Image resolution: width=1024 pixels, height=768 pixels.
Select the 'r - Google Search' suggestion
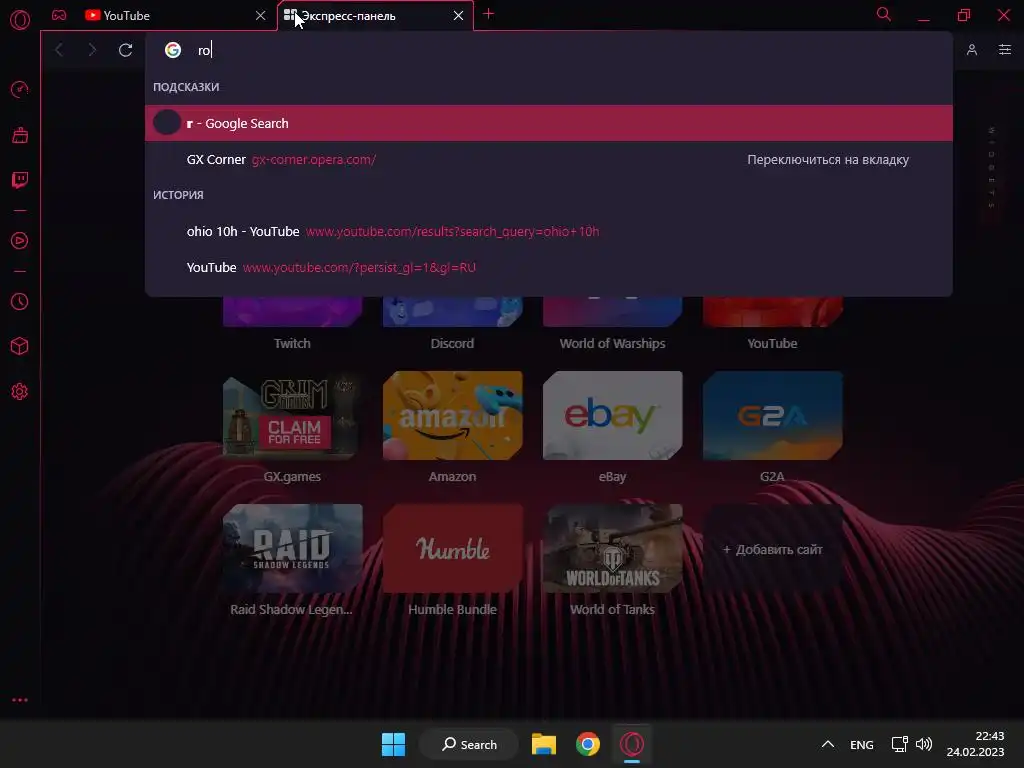549,123
